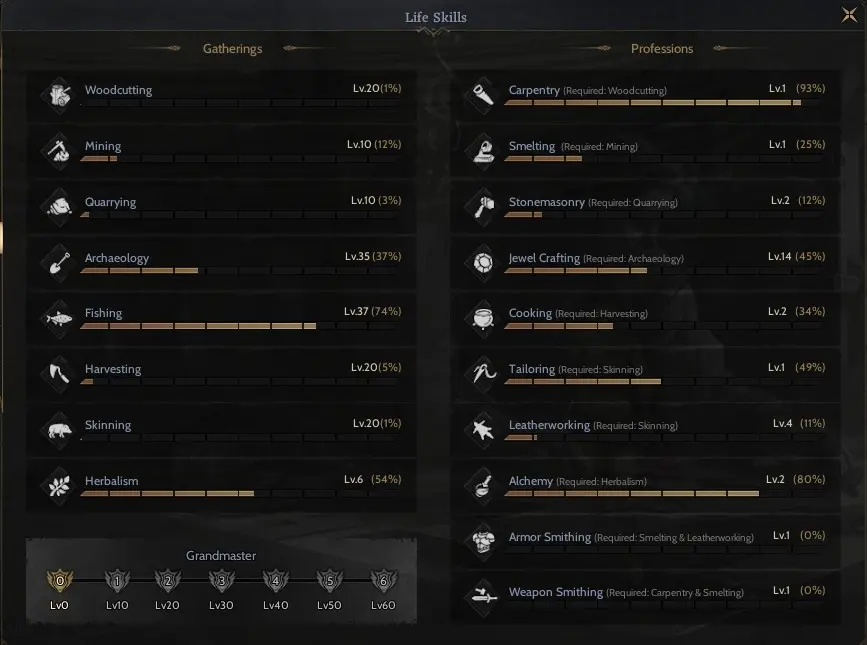This screenshot has height=645, width=867.
Task: Open the Leatherworking profession entry
Action: click(x=645, y=430)
